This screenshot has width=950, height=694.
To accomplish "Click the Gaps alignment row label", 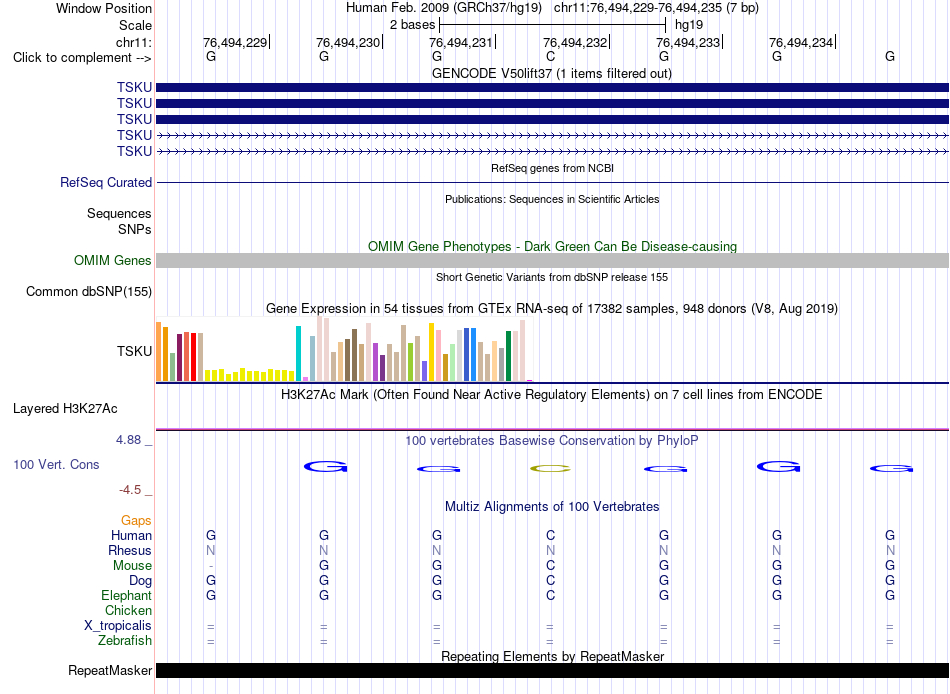I will click(136, 521).
